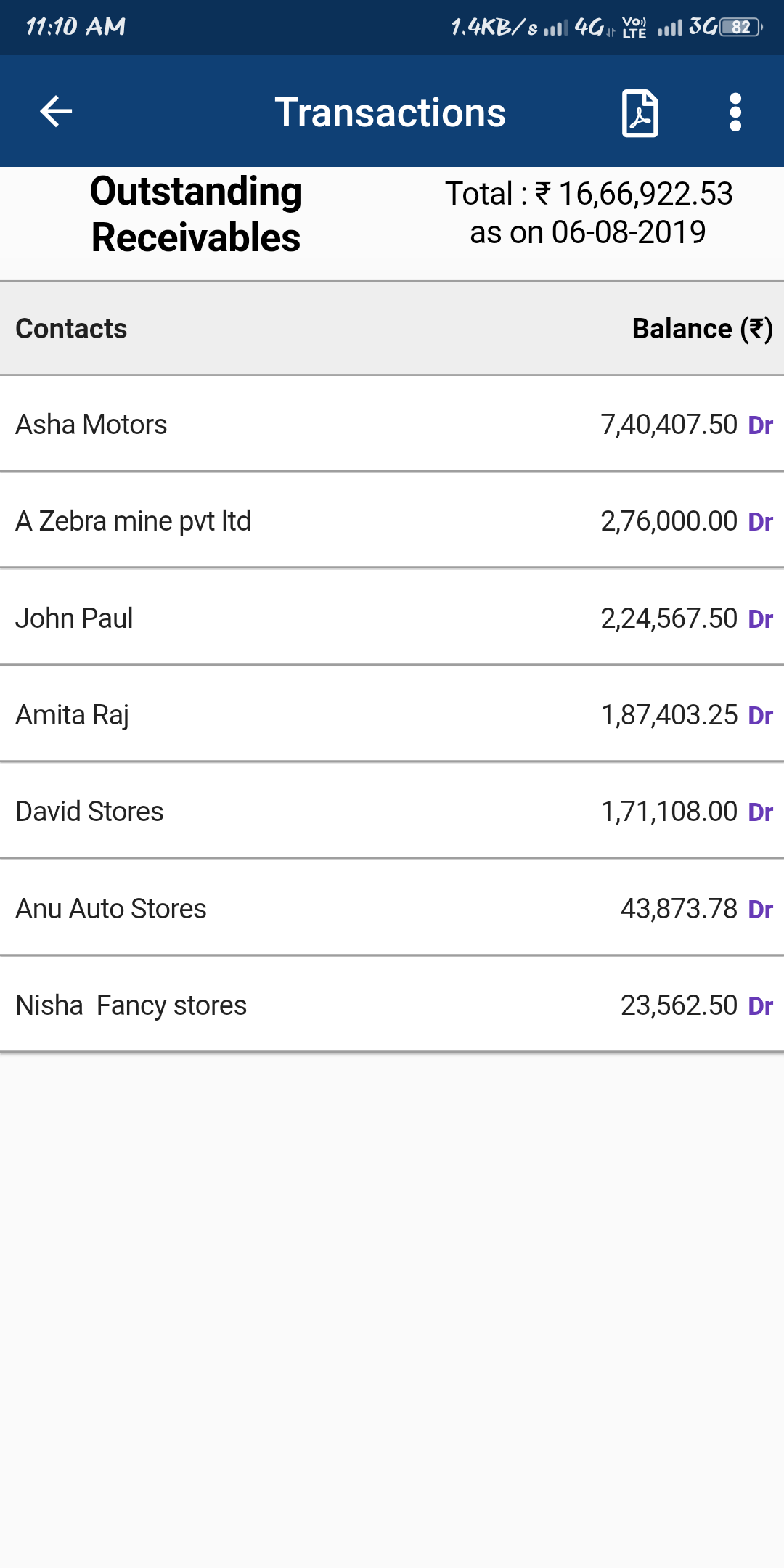Tap the total amount 16,66,922.53
Screen dimensions: 784x1568
[645, 194]
